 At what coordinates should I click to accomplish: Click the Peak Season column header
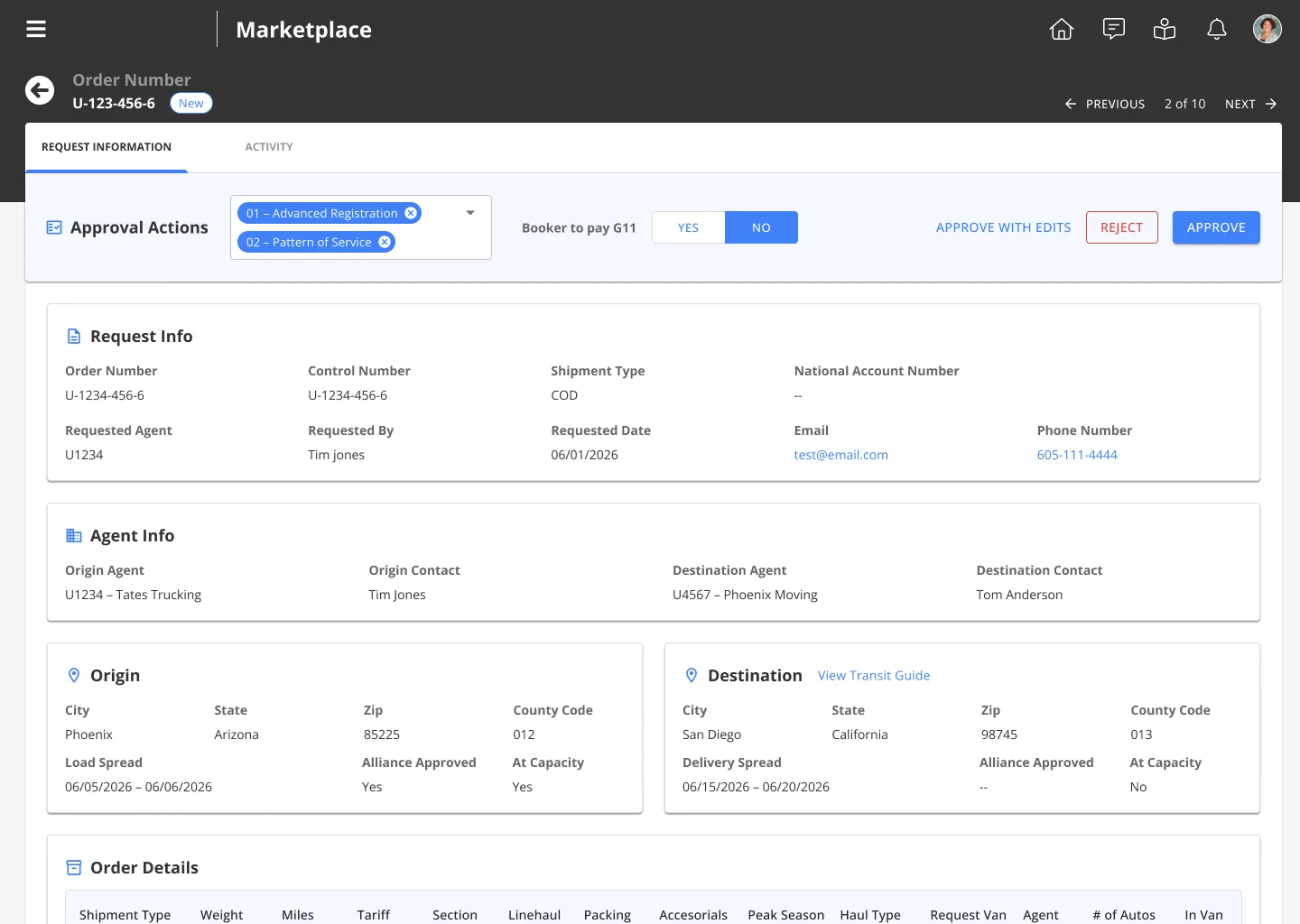pos(786,915)
